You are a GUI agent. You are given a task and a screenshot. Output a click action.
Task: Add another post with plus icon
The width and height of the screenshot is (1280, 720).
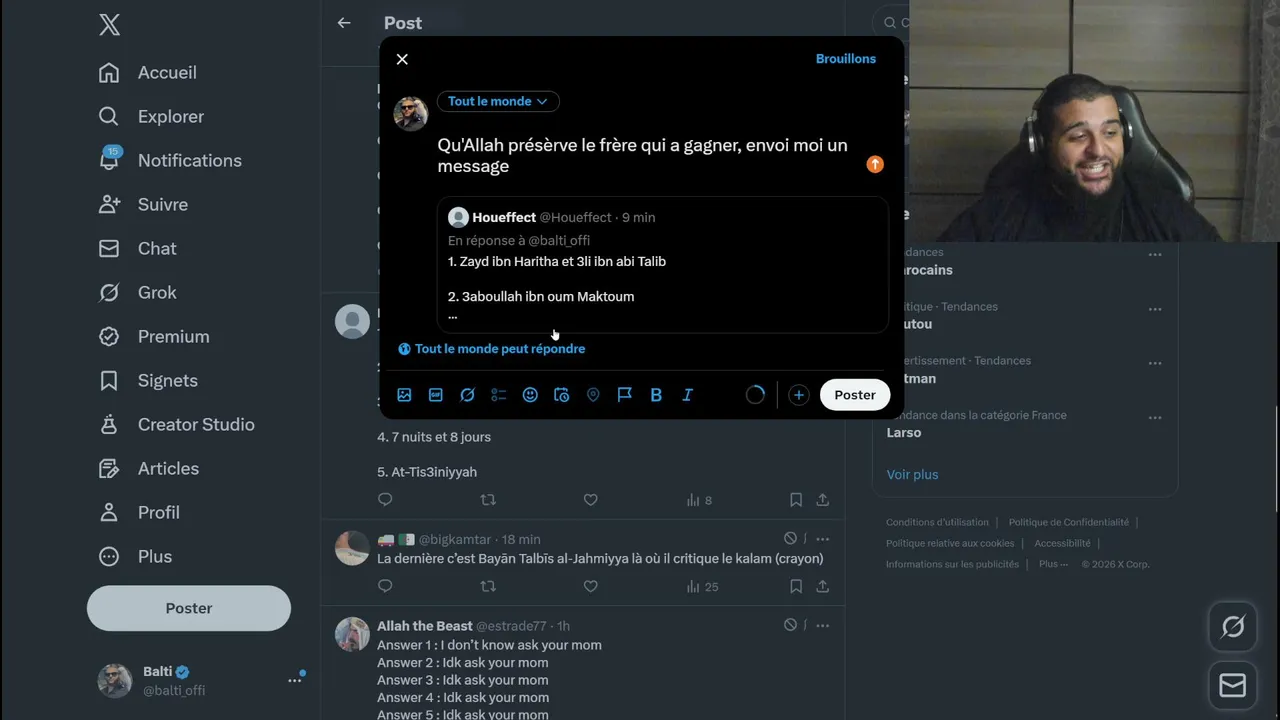[798, 395]
